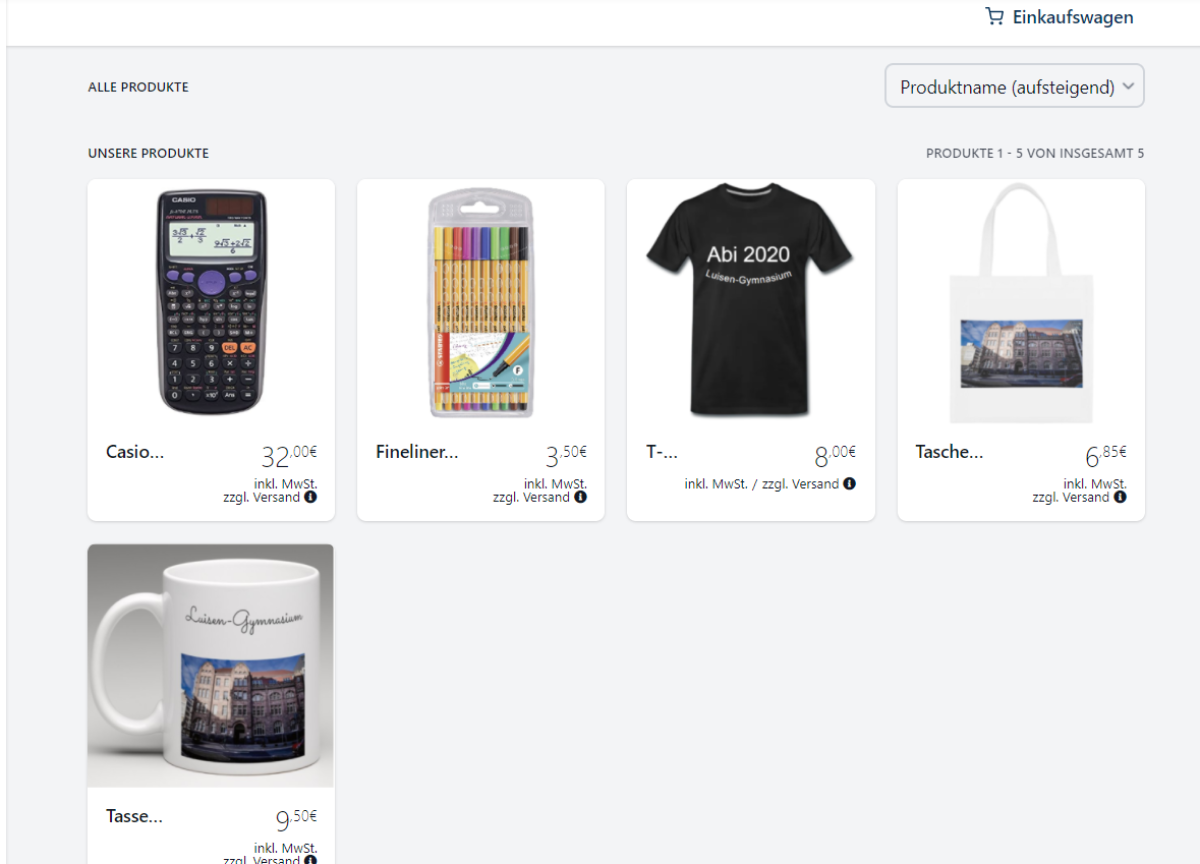Click info icon under Casio price
The width and height of the screenshot is (1200, 864).
coord(310,497)
